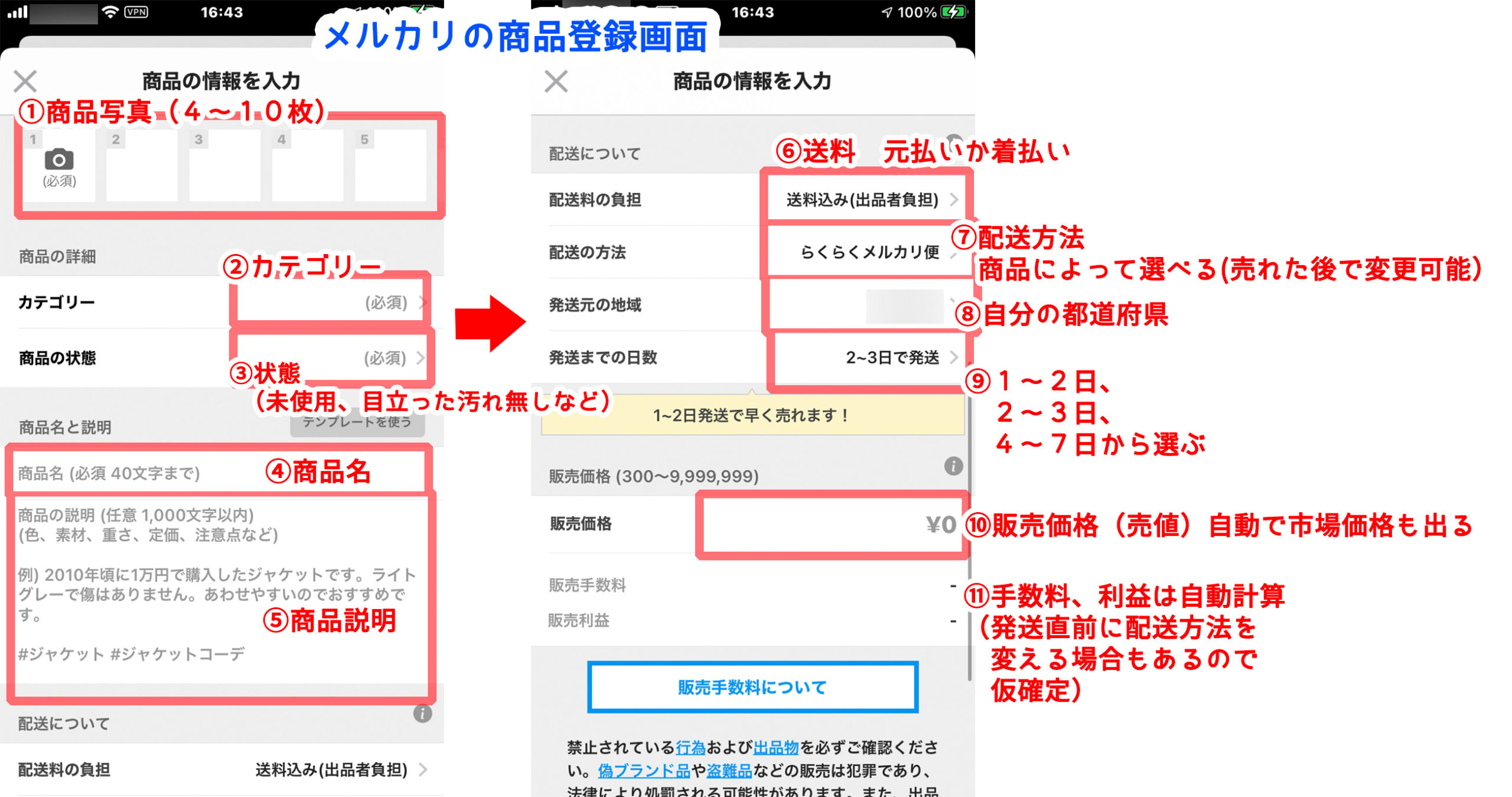Viewport: 1512px width, 797px height.
Task: Tap the テンプレートを使う button
Action: (357, 422)
